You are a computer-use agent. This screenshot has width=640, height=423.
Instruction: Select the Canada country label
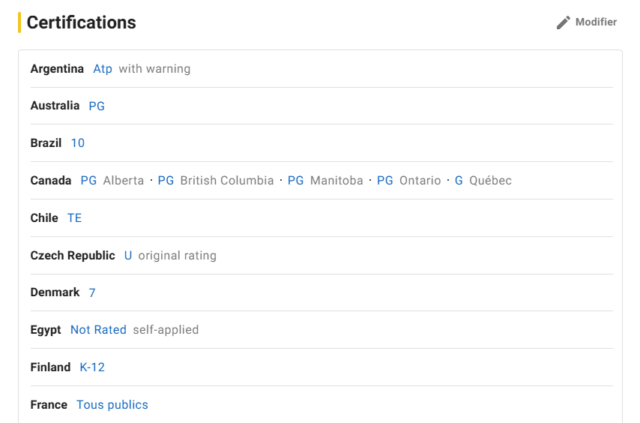(x=52, y=180)
